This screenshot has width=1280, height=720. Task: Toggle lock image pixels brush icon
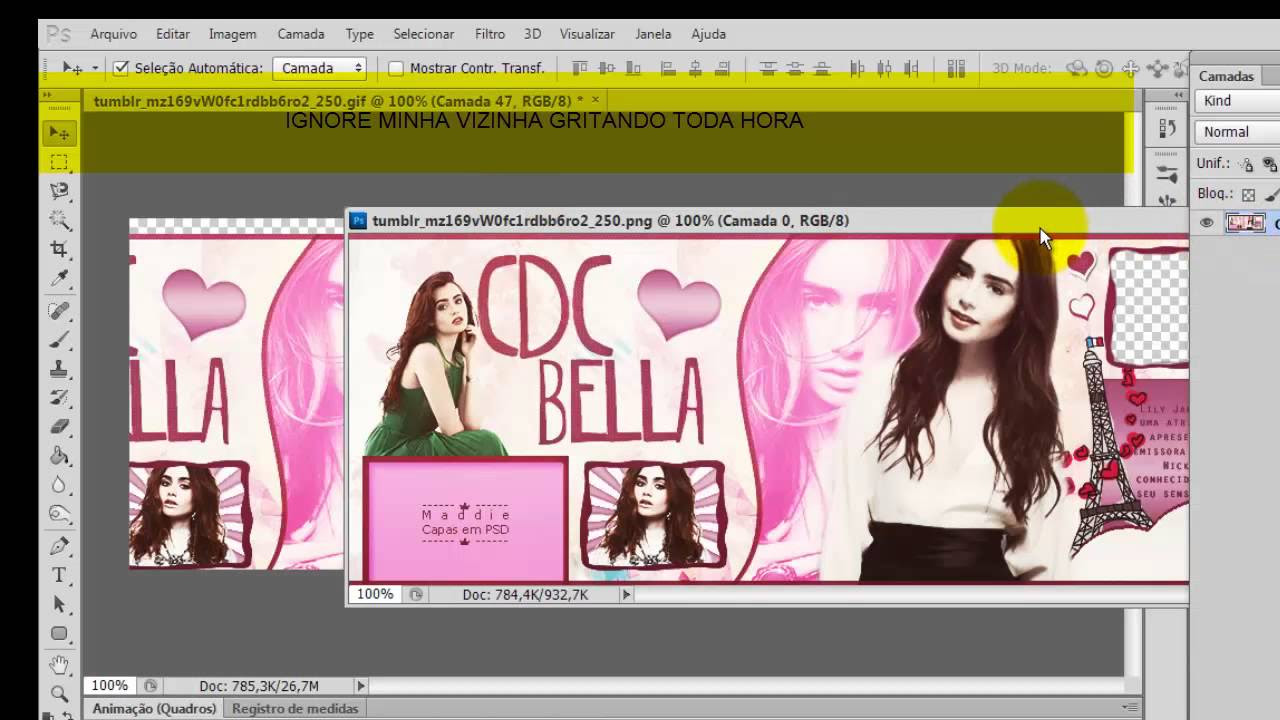1271,194
